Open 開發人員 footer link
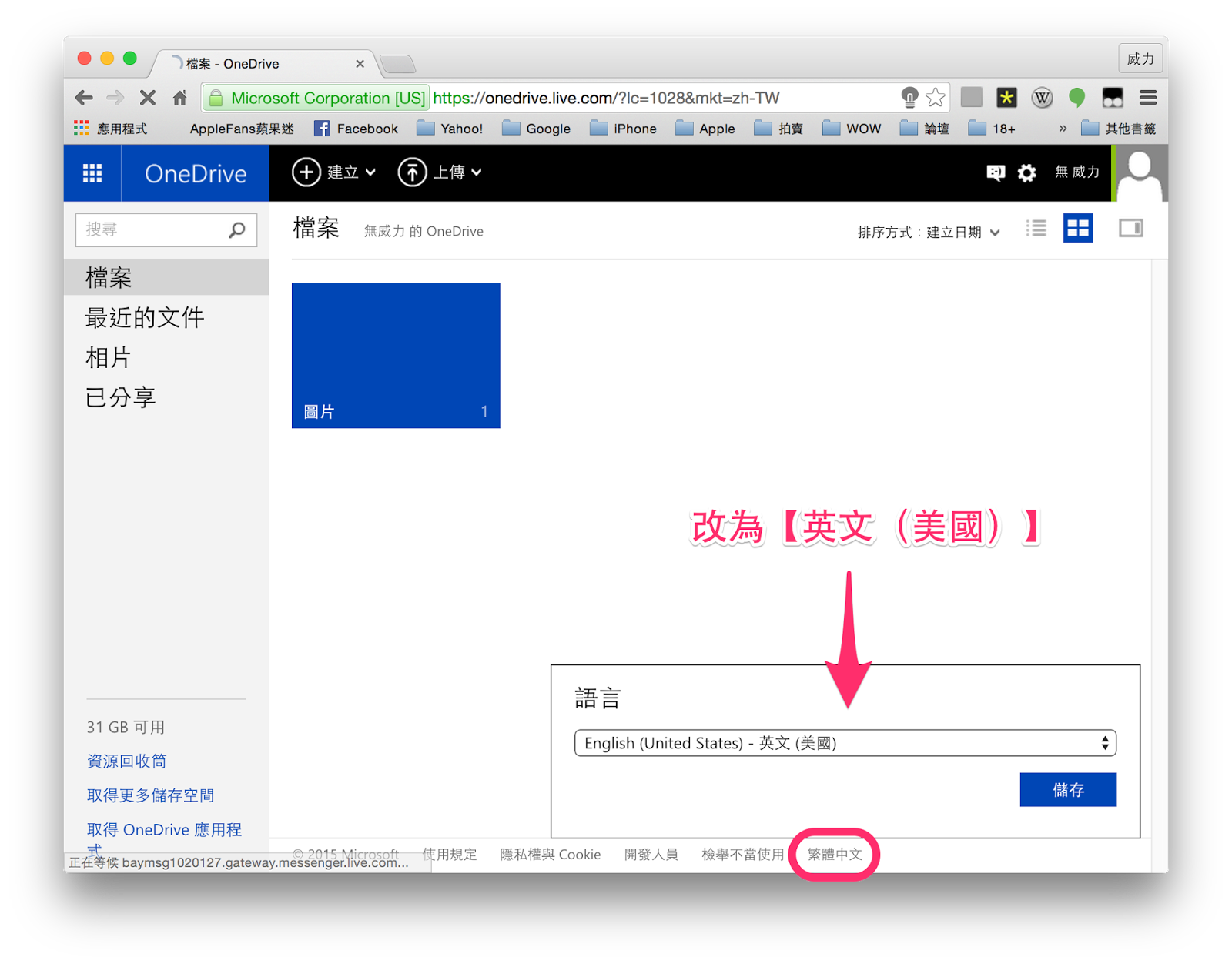1232x964 pixels. (651, 854)
